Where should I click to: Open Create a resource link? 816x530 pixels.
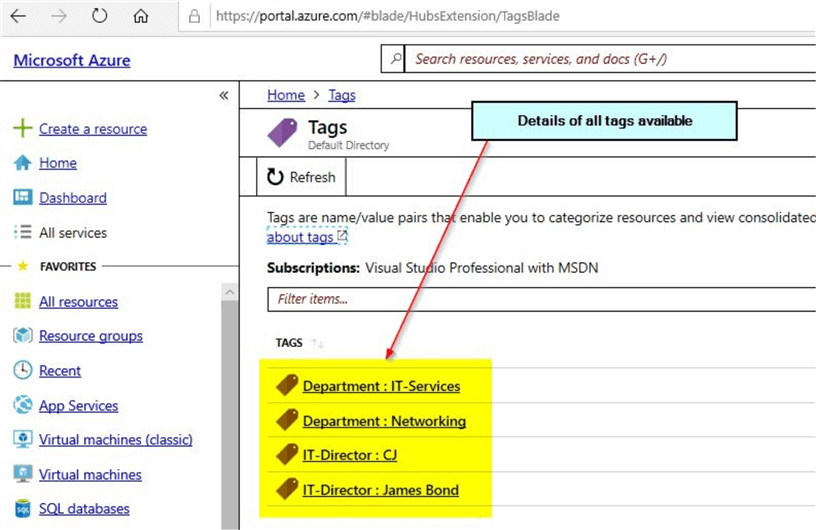[x=93, y=129]
